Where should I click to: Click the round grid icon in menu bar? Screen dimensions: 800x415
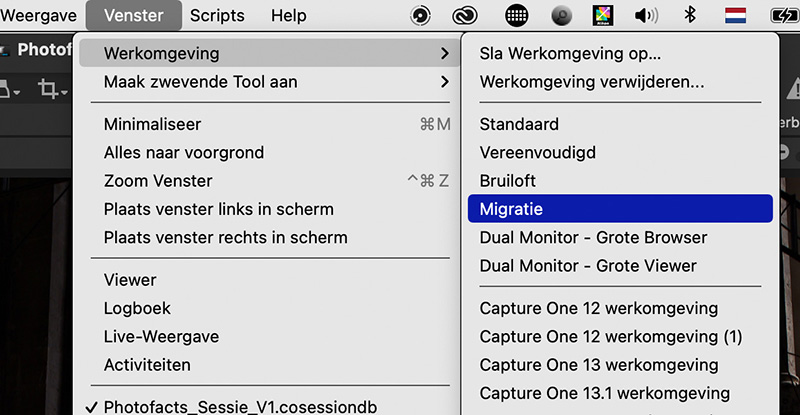click(516, 16)
